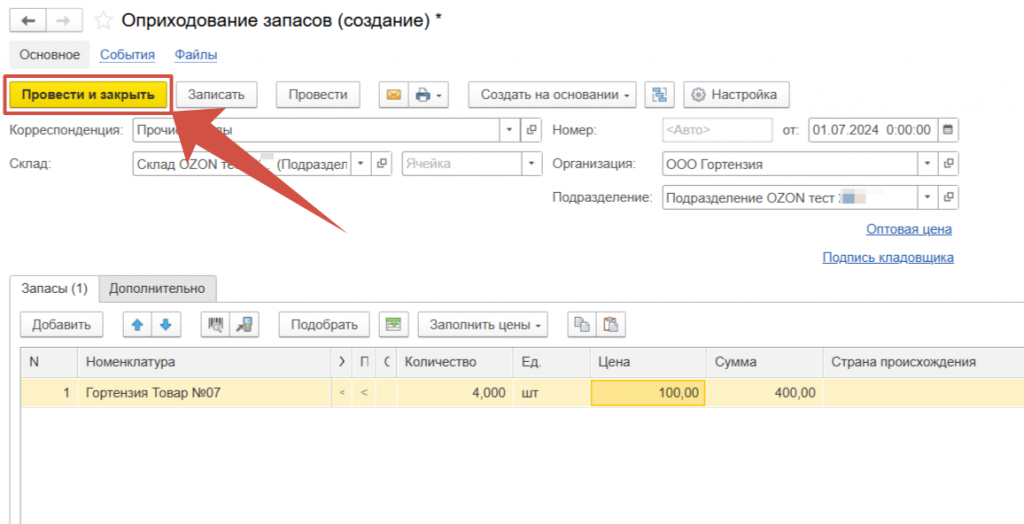Switch to the Дополнительно tab
Screen dimensions: 1024x524
pos(157,288)
